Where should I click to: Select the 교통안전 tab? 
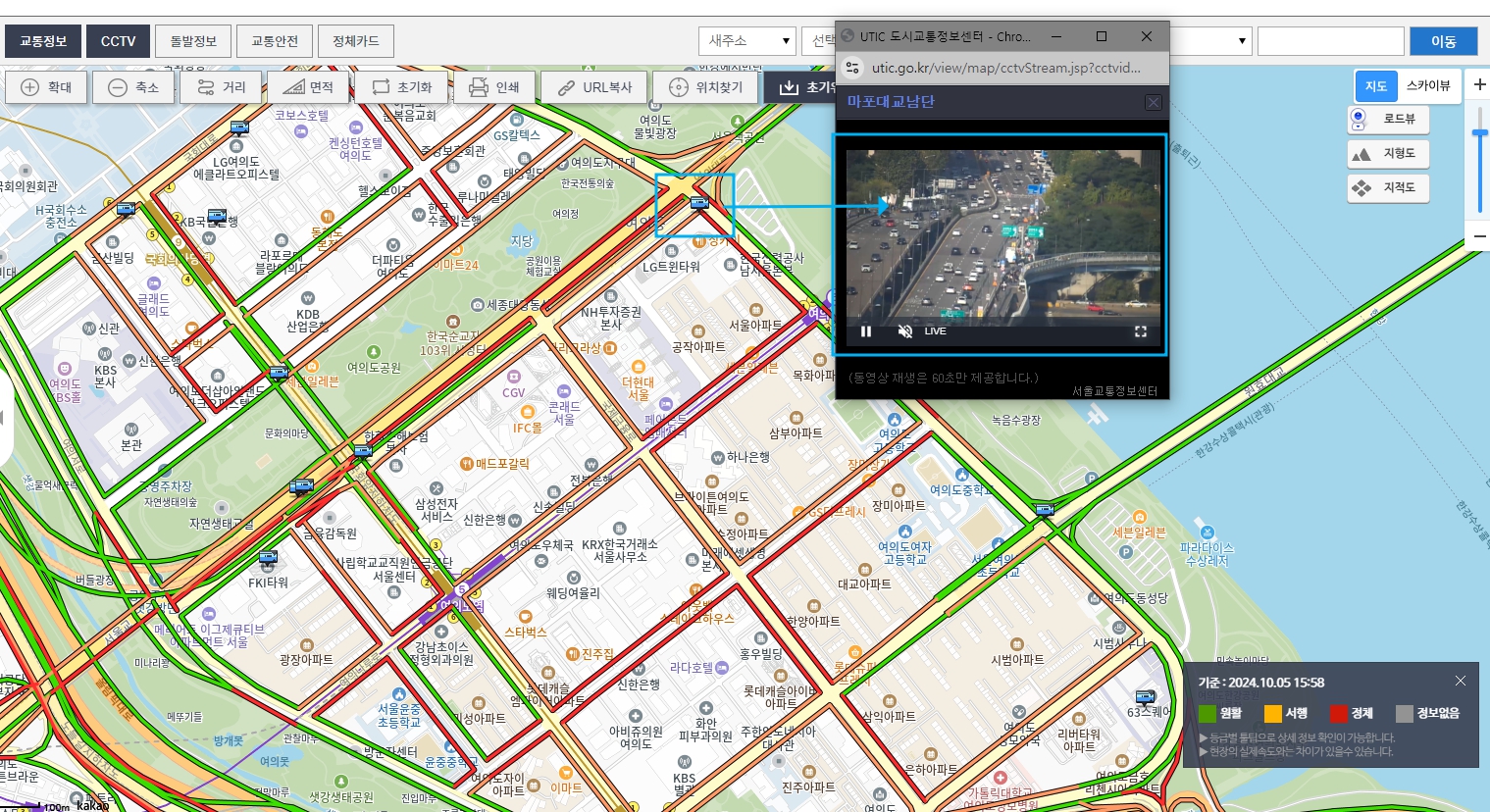(275, 41)
